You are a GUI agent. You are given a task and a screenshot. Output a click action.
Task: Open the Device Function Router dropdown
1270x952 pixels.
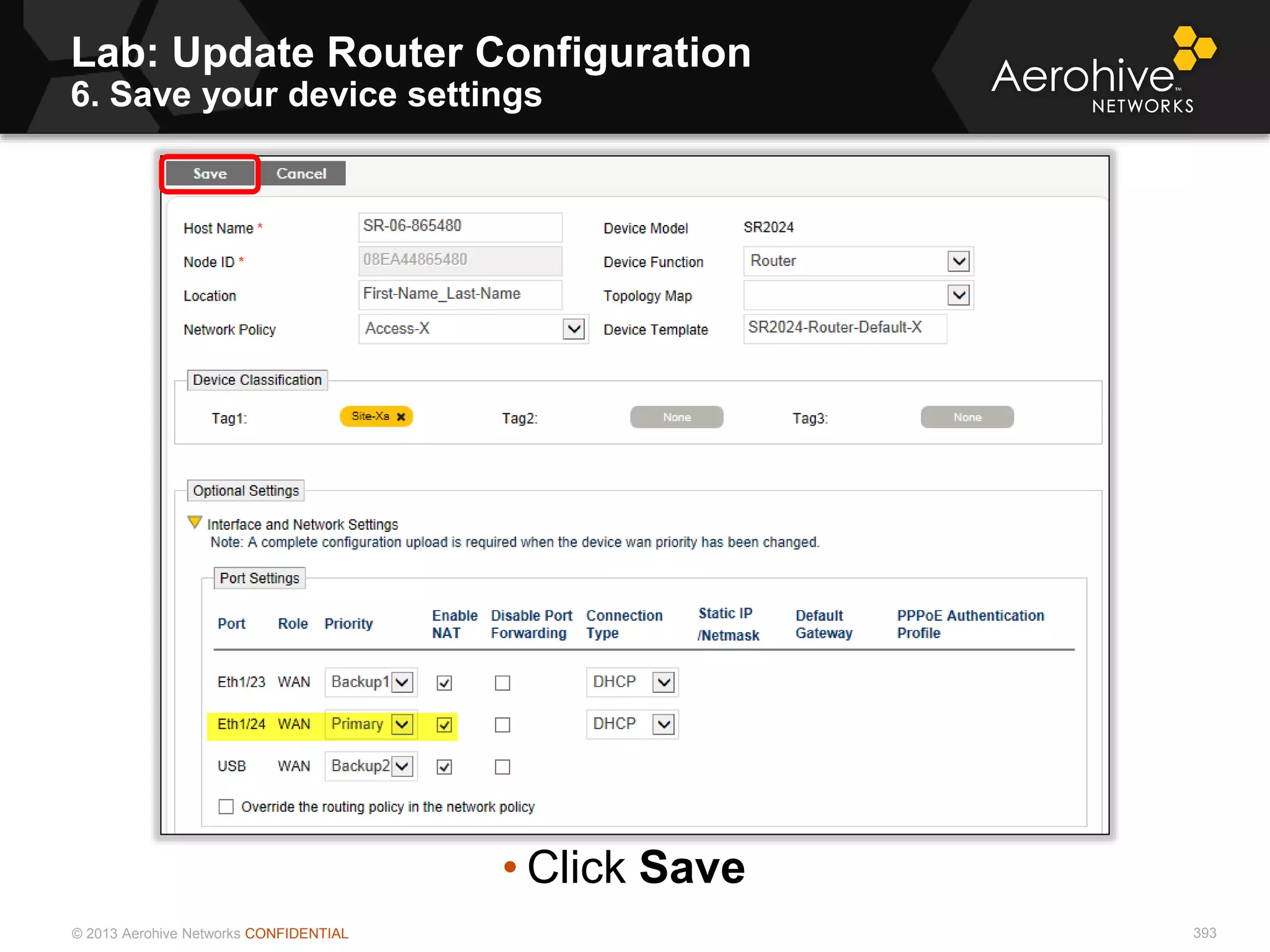point(858,261)
